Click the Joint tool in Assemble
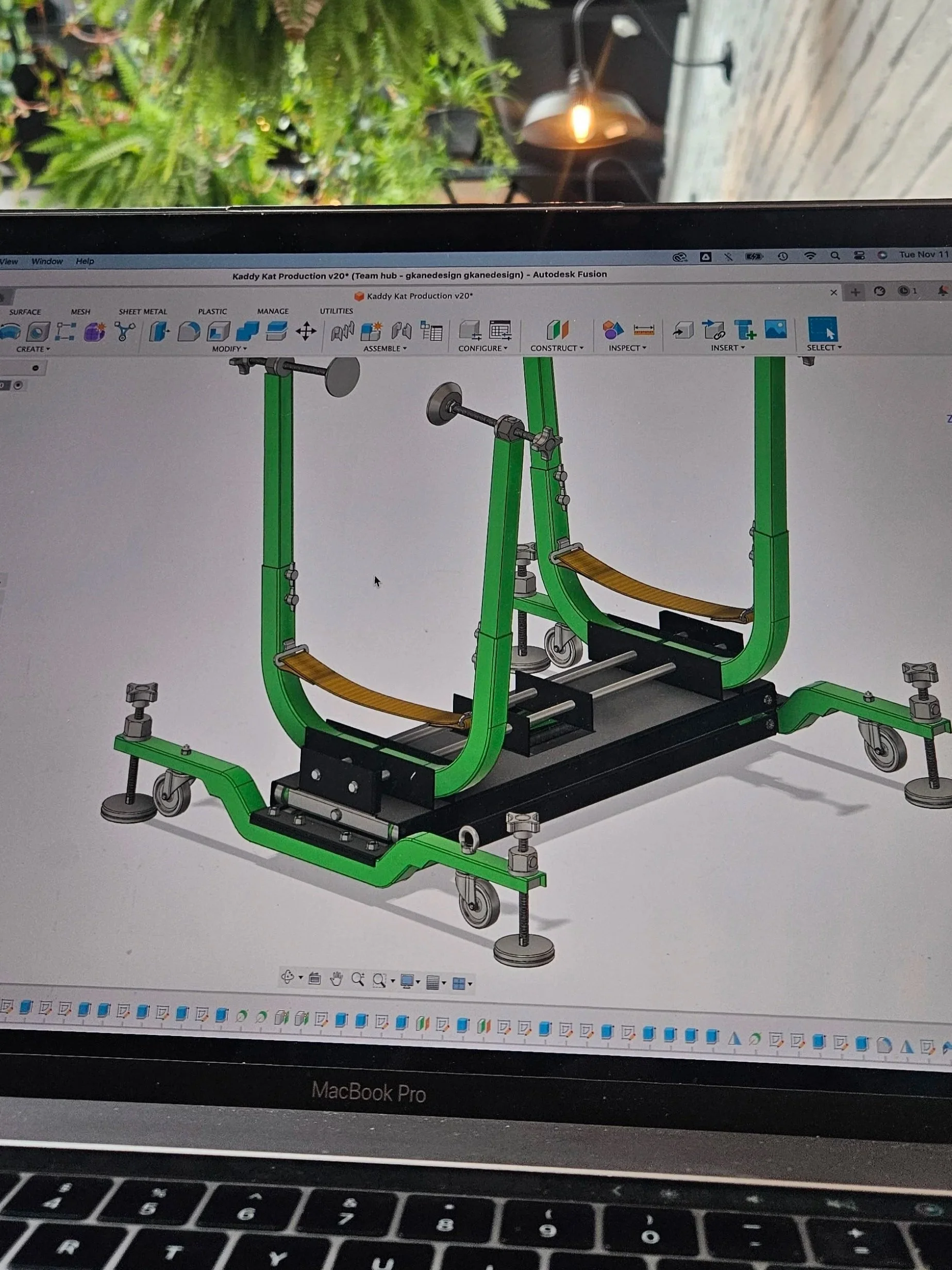Screen dimensions: 952x1270 tap(343, 331)
